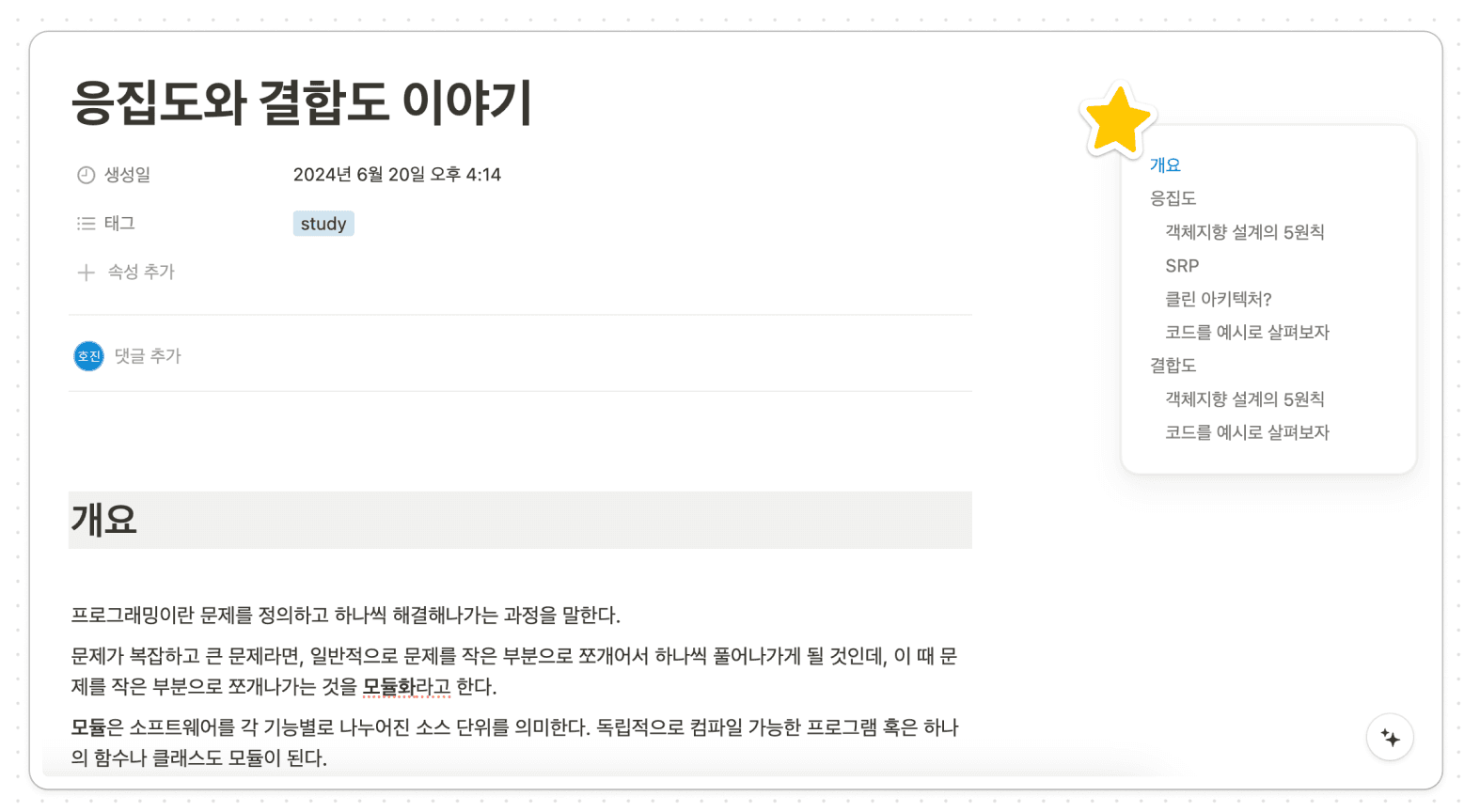The image size is (1480, 812).
Task: Click the clock icon beside 생성일
Action: pos(86,175)
